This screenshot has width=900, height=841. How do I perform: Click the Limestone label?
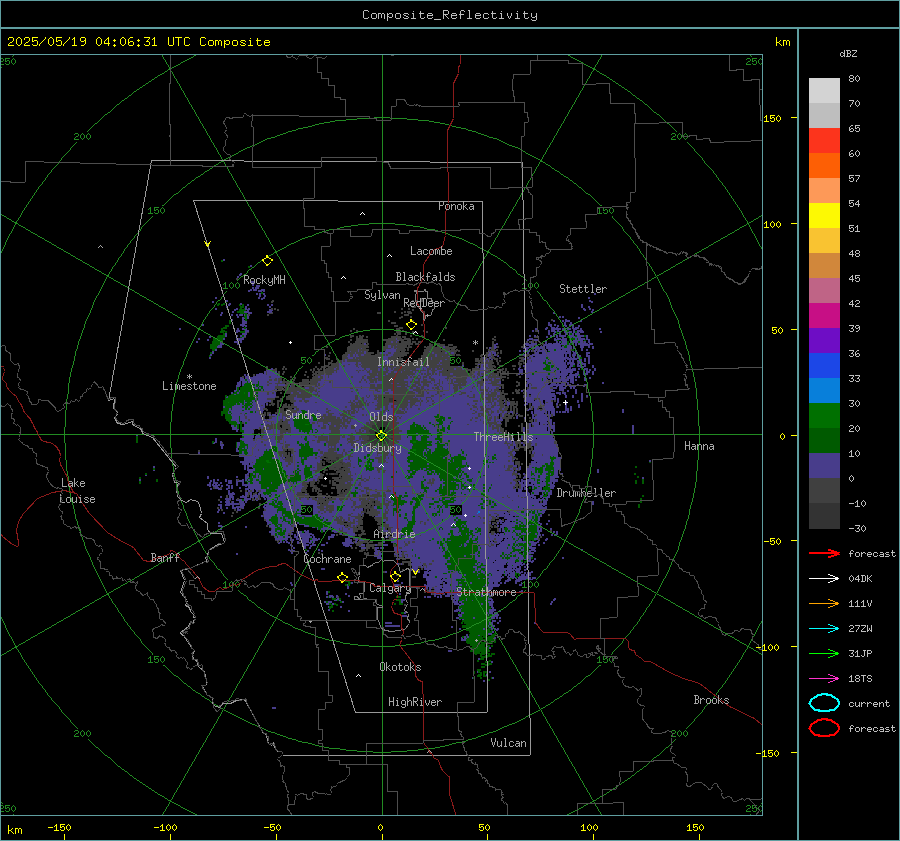[189, 386]
